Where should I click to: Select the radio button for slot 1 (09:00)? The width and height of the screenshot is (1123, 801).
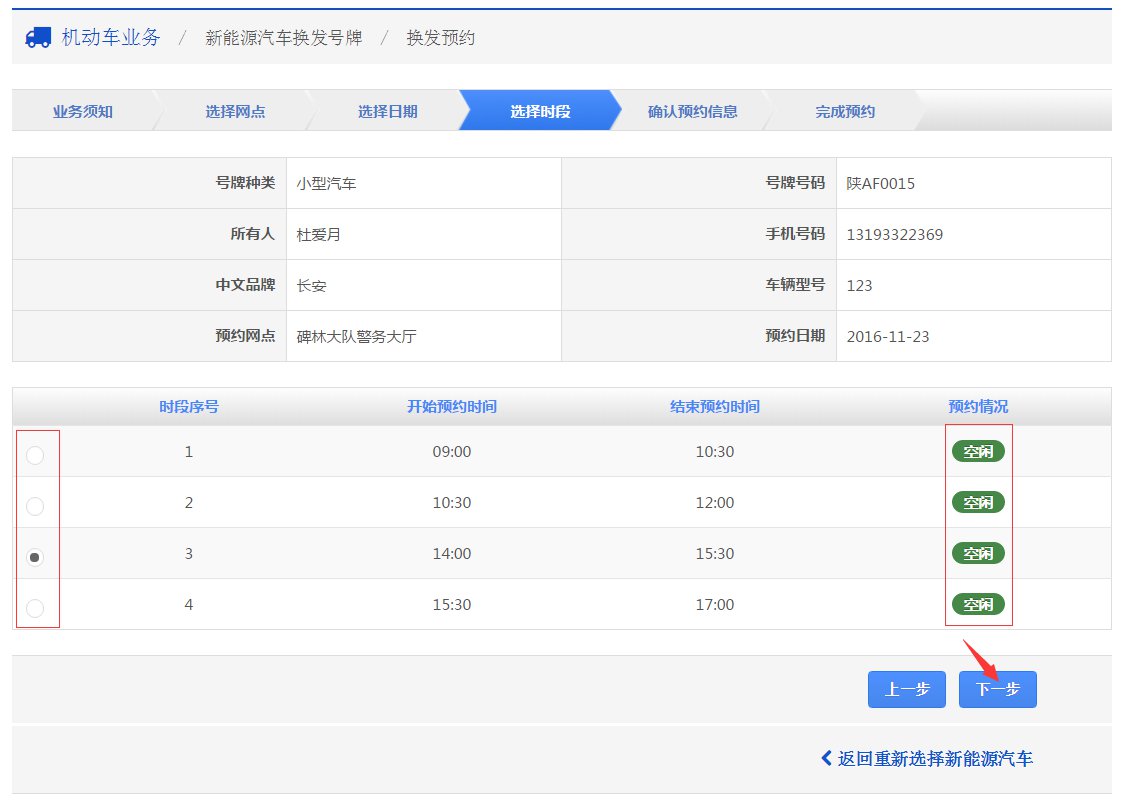(35, 455)
